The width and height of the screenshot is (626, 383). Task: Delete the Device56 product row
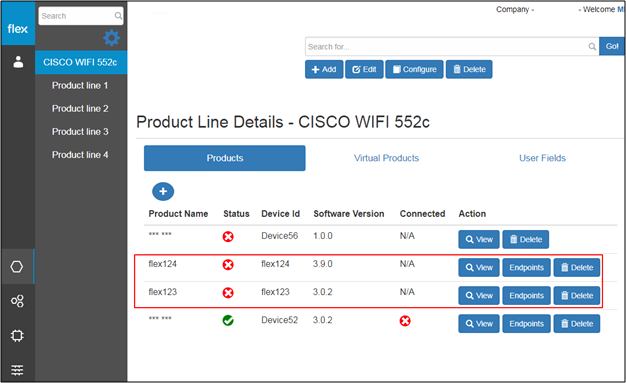point(525,240)
